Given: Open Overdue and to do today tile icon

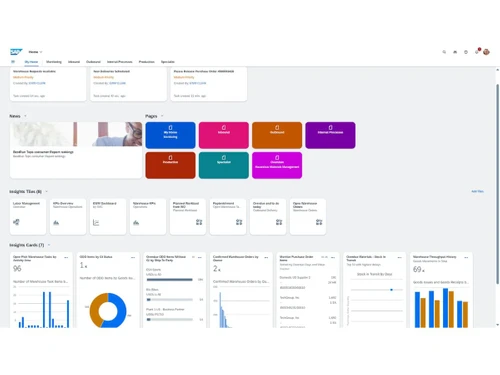Looking at the screenshot, I should pyautogui.click(x=279, y=222).
